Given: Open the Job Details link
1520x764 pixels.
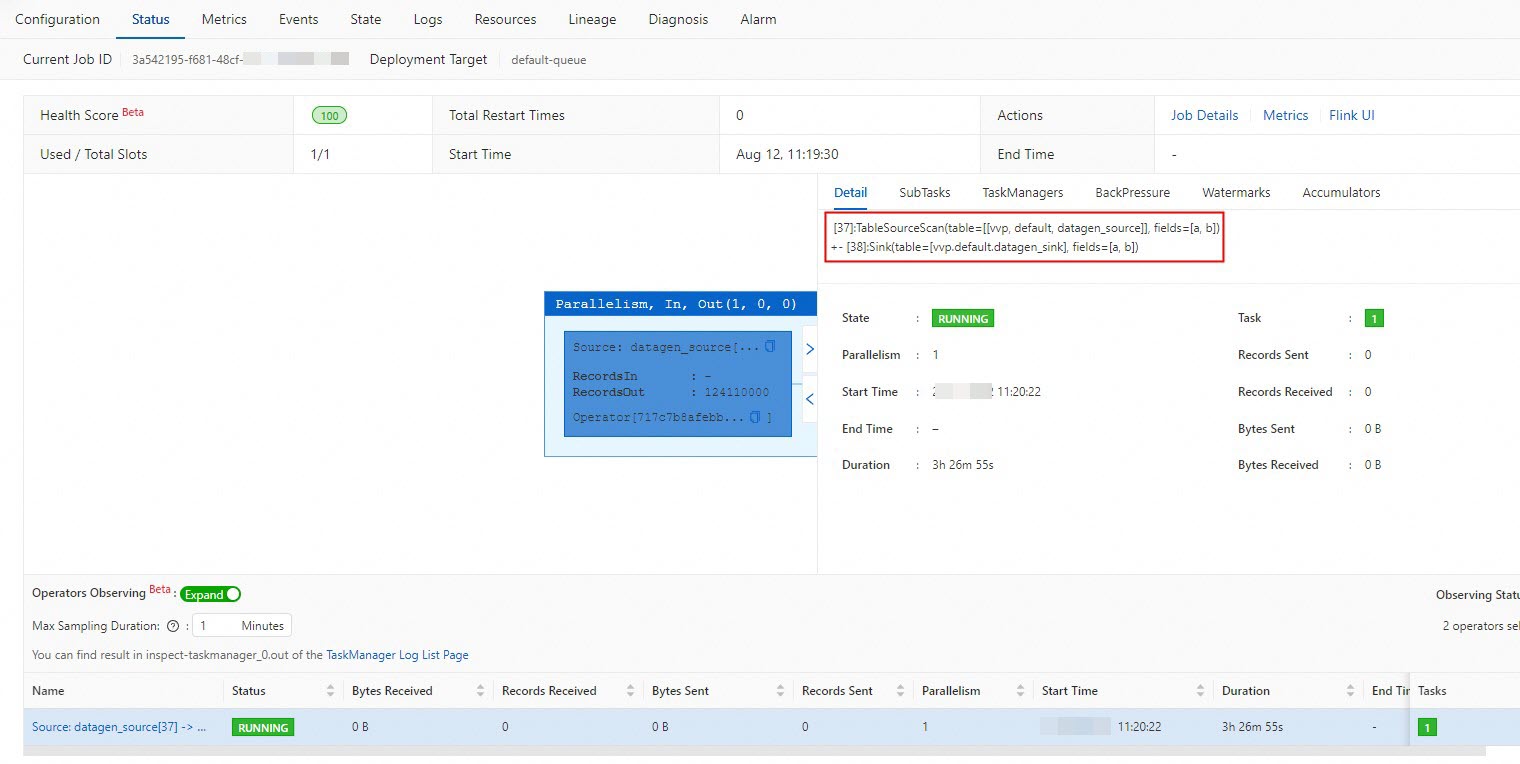Looking at the screenshot, I should [1205, 115].
